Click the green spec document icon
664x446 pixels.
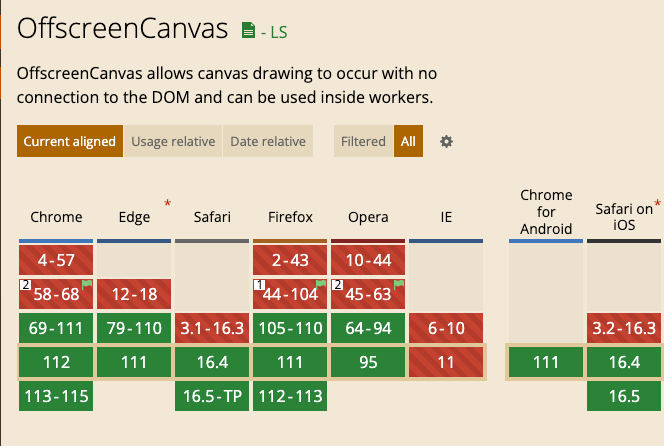[x=248, y=30]
